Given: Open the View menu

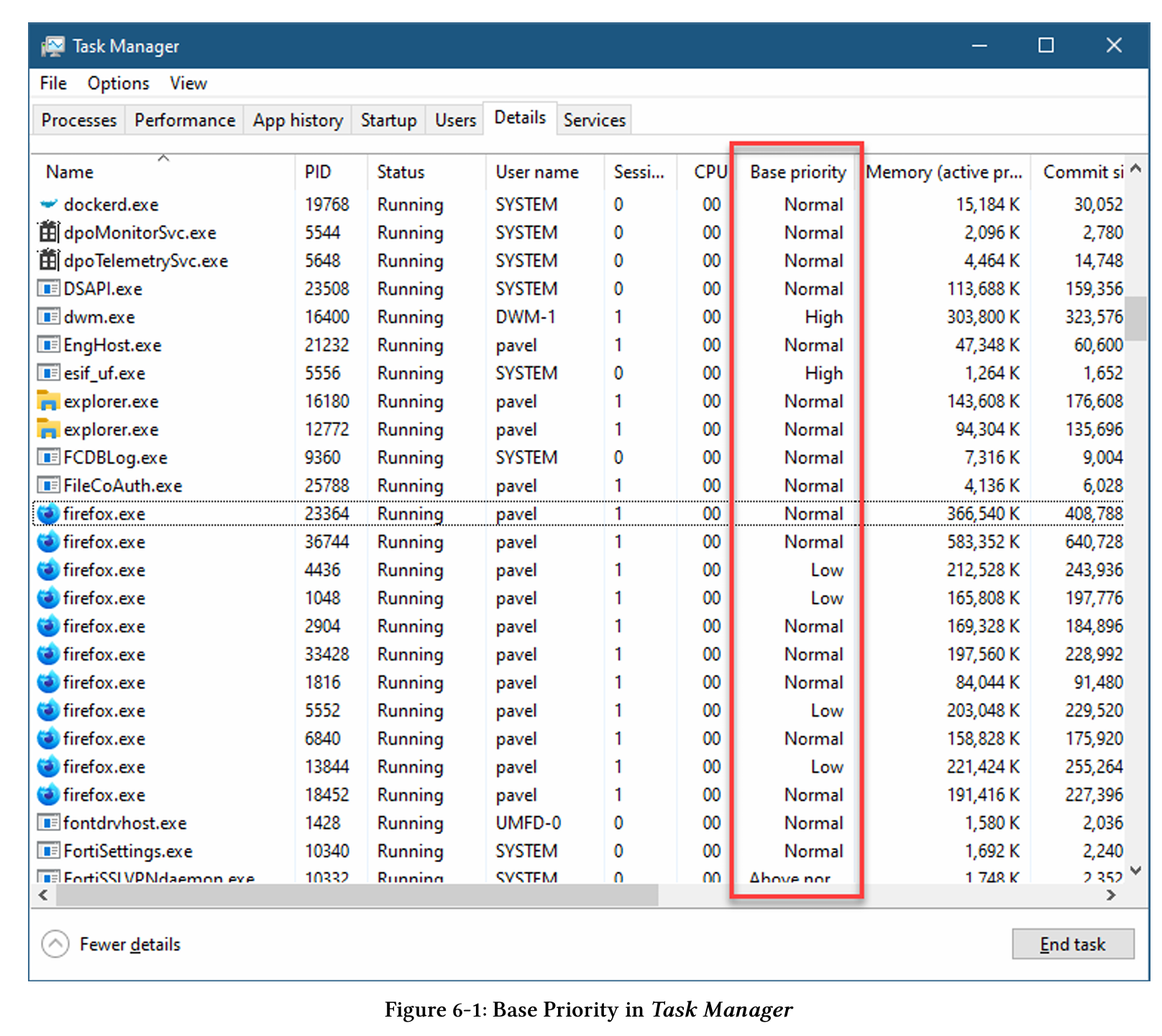Looking at the screenshot, I should tap(188, 83).
